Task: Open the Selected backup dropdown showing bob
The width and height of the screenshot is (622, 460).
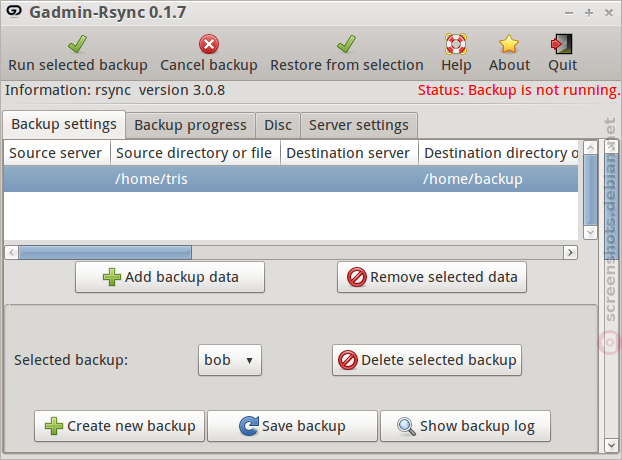Action: pos(230,360)
